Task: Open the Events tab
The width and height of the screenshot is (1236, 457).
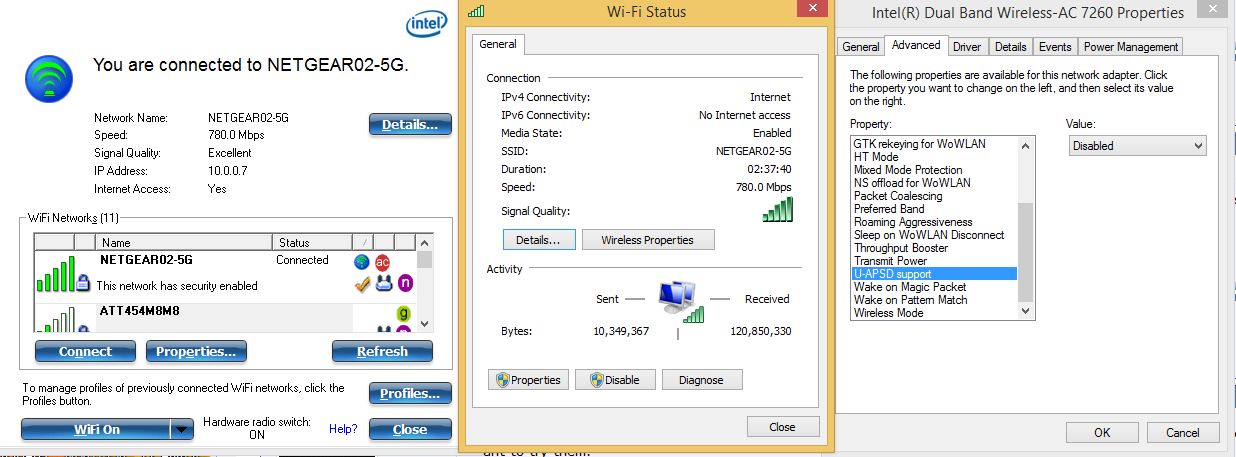Action: tap(1055, 47)
